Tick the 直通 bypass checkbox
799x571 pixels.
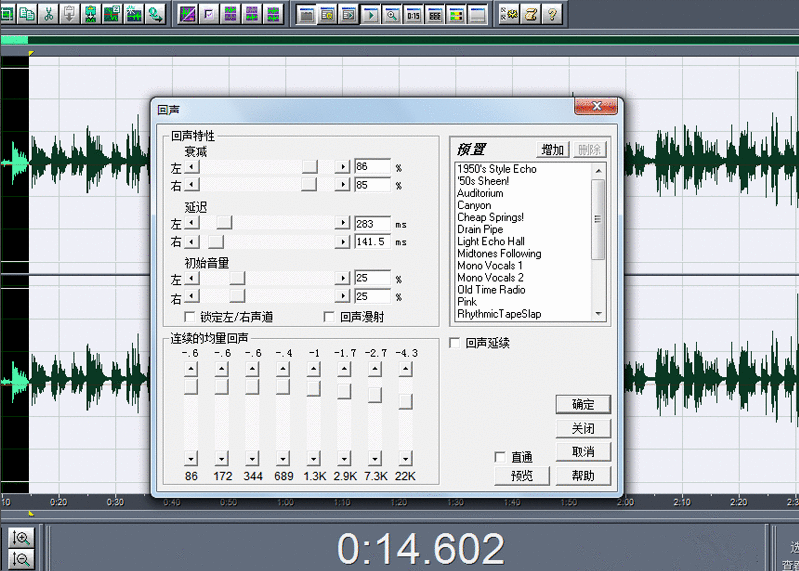point(500,457)
